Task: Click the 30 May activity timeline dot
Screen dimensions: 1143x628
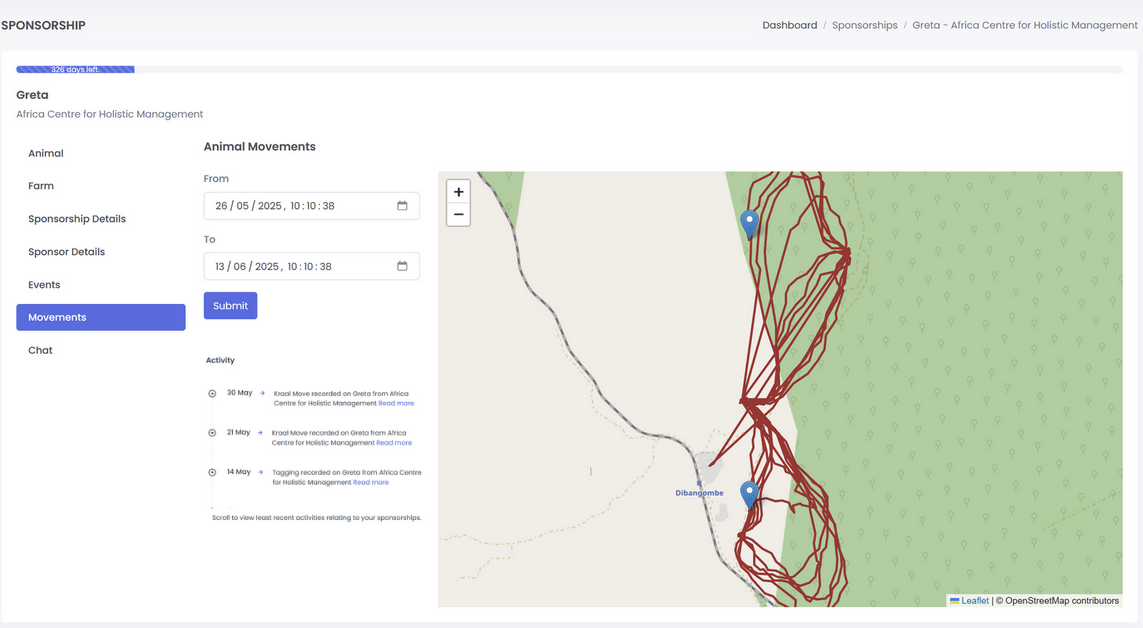Action: (x=212, y=393)
